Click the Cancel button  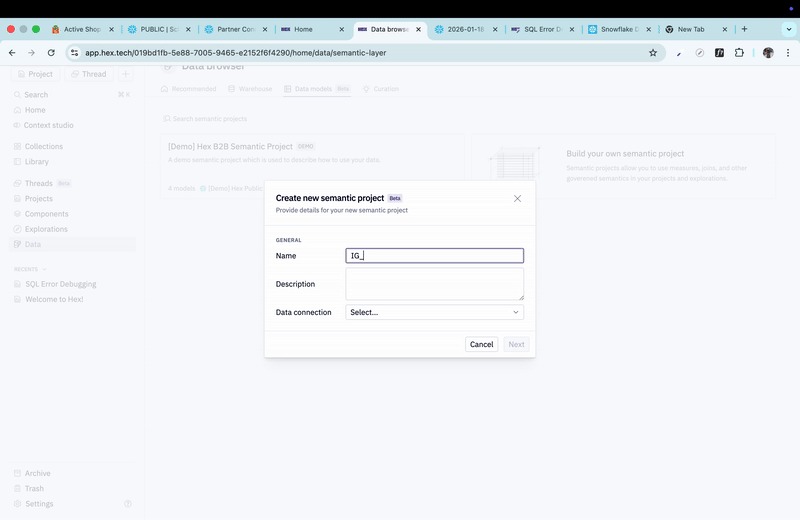tap(481, 344)
